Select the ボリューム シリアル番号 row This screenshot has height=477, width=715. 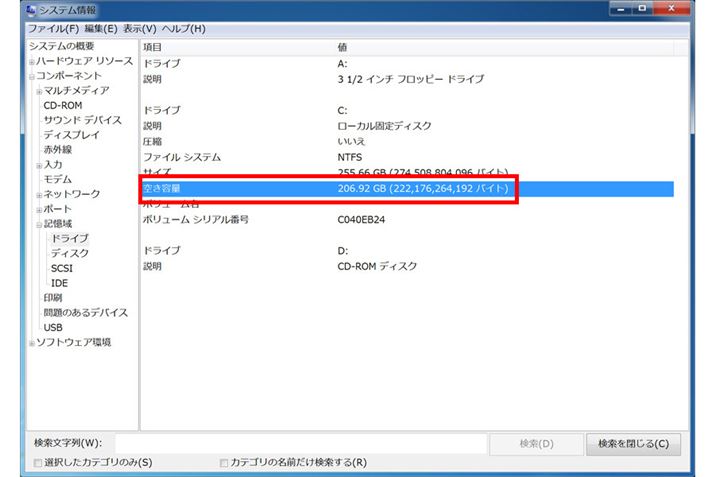(407, 220)
